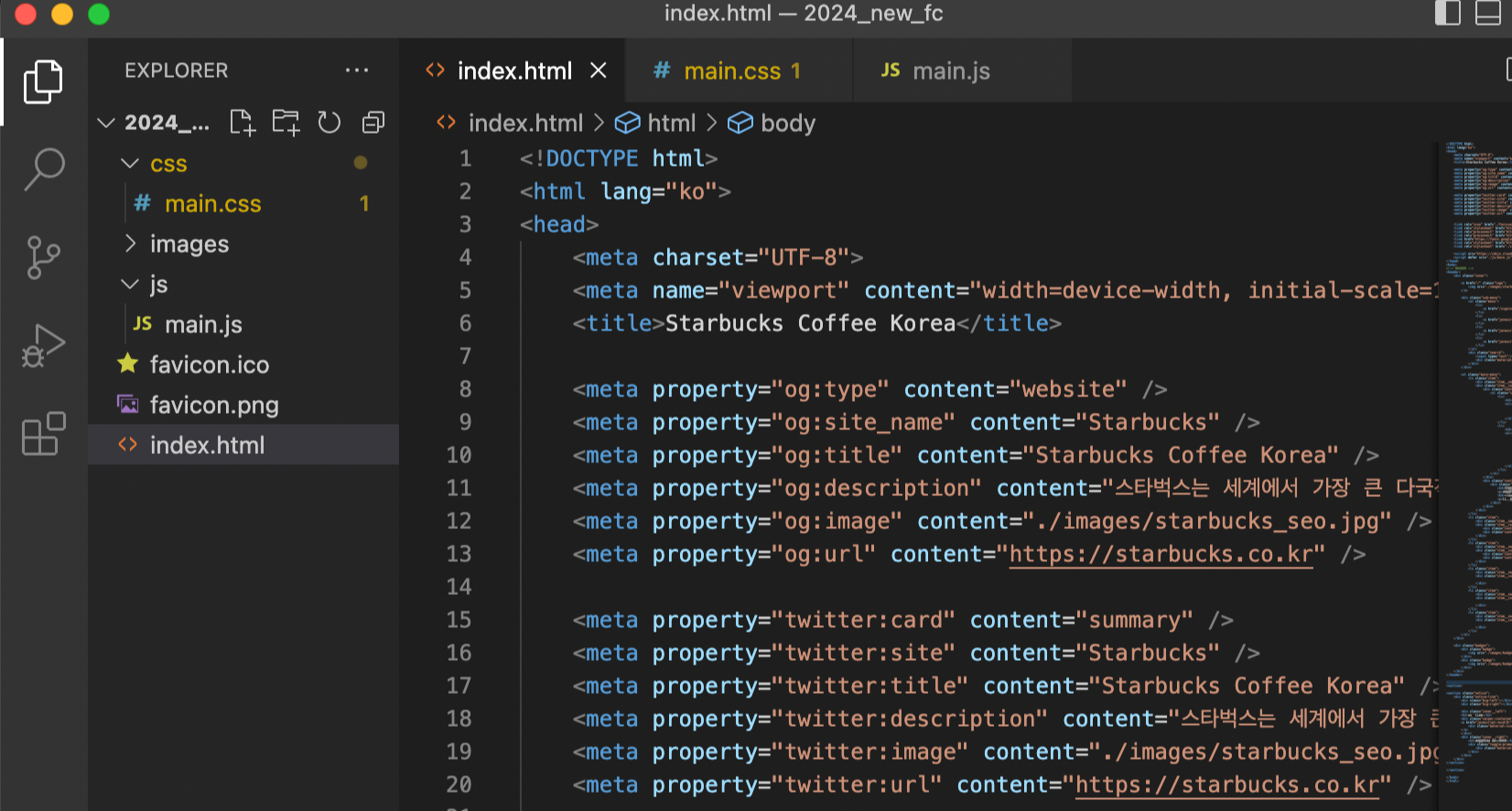Select index.html in the file tree

(243, 445)
